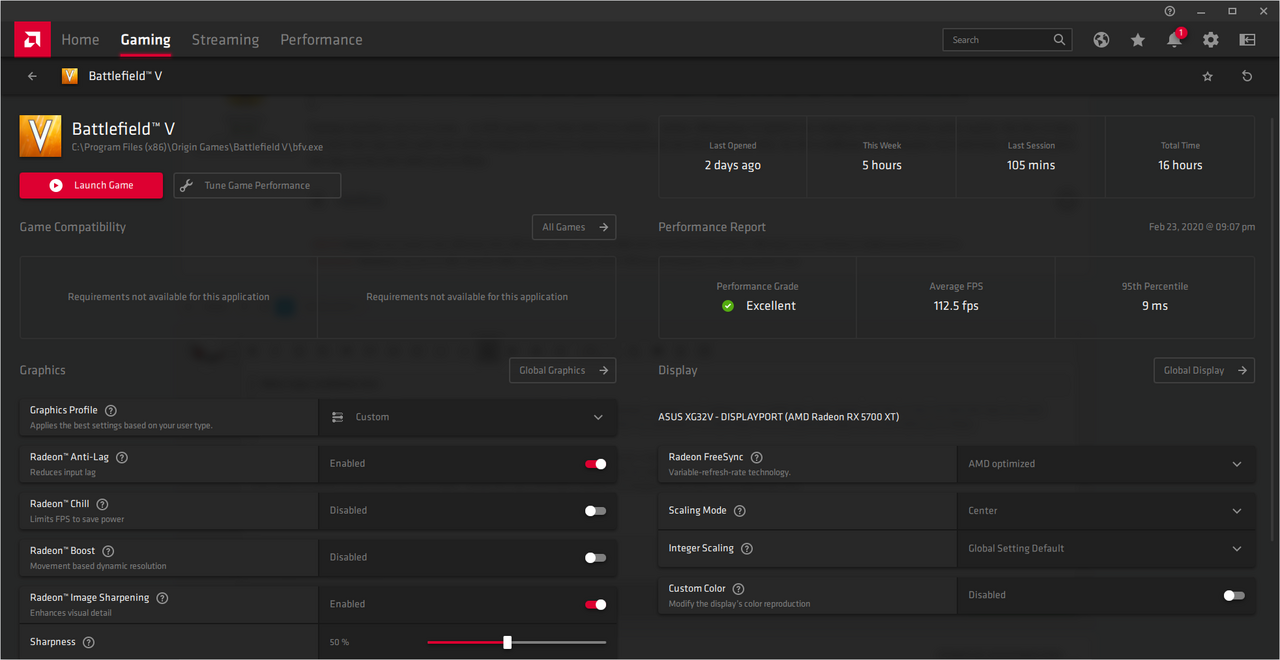Click the Average FPS 112.5 fps value
Viewport: 1280px width, 660px height.
[x=956, y=306]
